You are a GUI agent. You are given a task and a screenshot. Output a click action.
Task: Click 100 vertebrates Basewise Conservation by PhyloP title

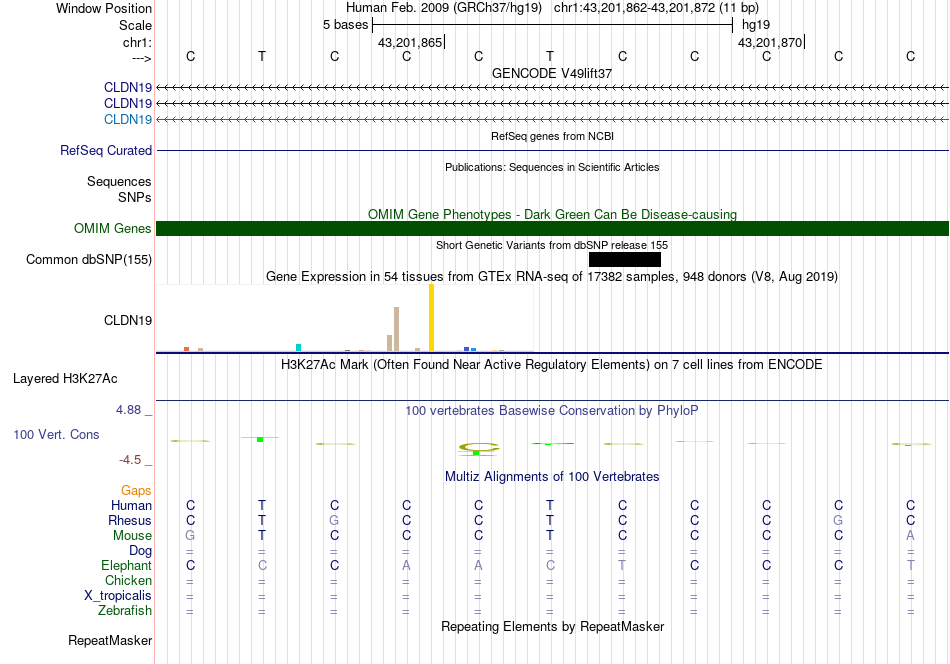552,411
